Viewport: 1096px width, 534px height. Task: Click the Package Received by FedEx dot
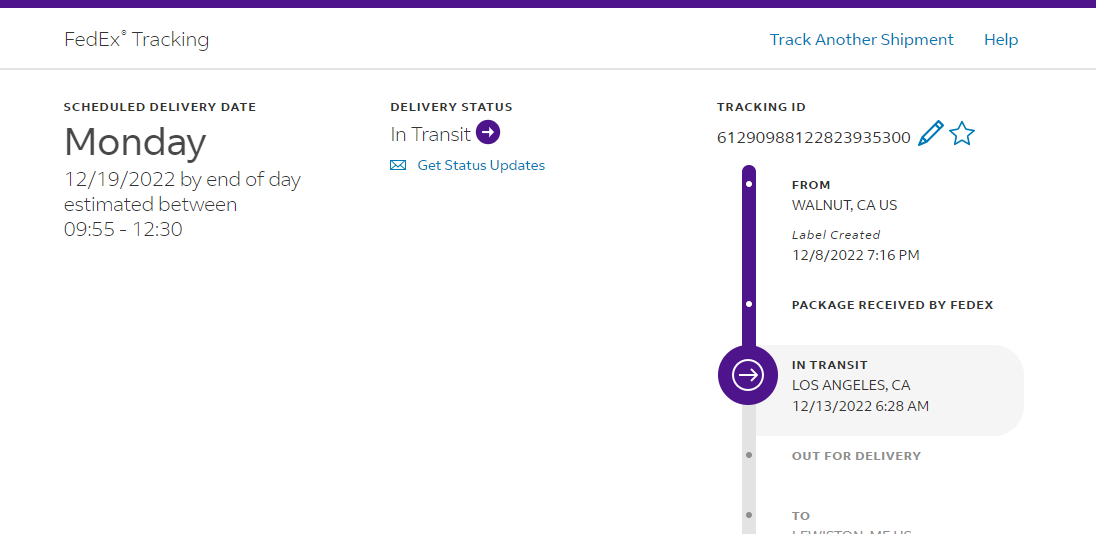[x=749, y=304]
